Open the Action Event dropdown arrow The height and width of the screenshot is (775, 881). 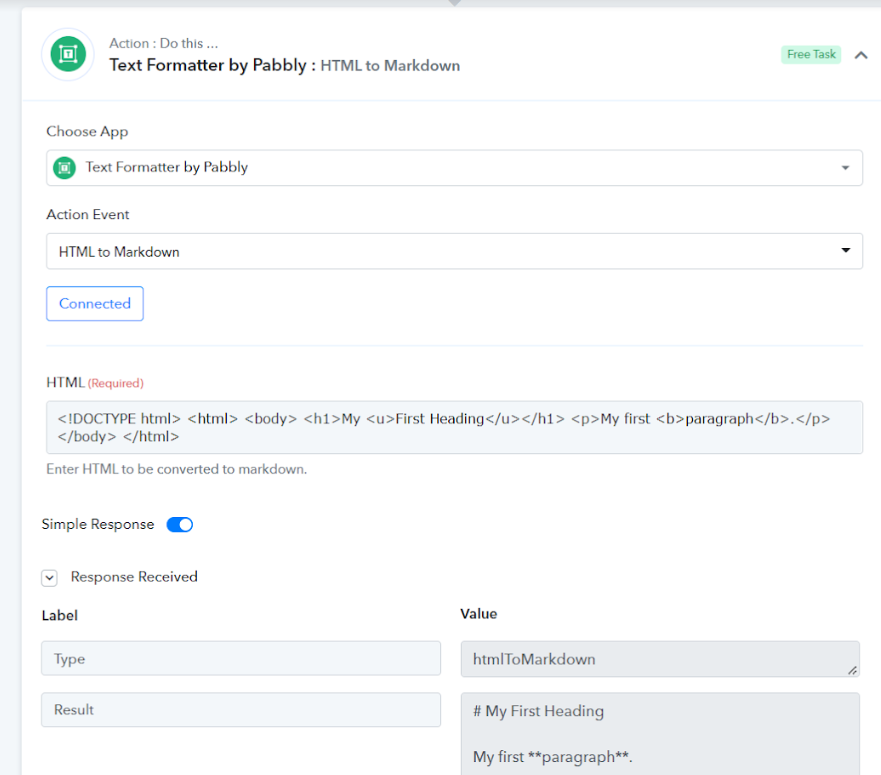(x=845, y=251)
